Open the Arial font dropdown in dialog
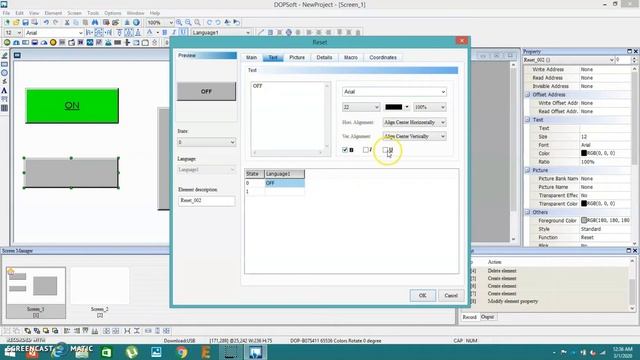This screenshot has height=360, width=640. tap(394, 92)
